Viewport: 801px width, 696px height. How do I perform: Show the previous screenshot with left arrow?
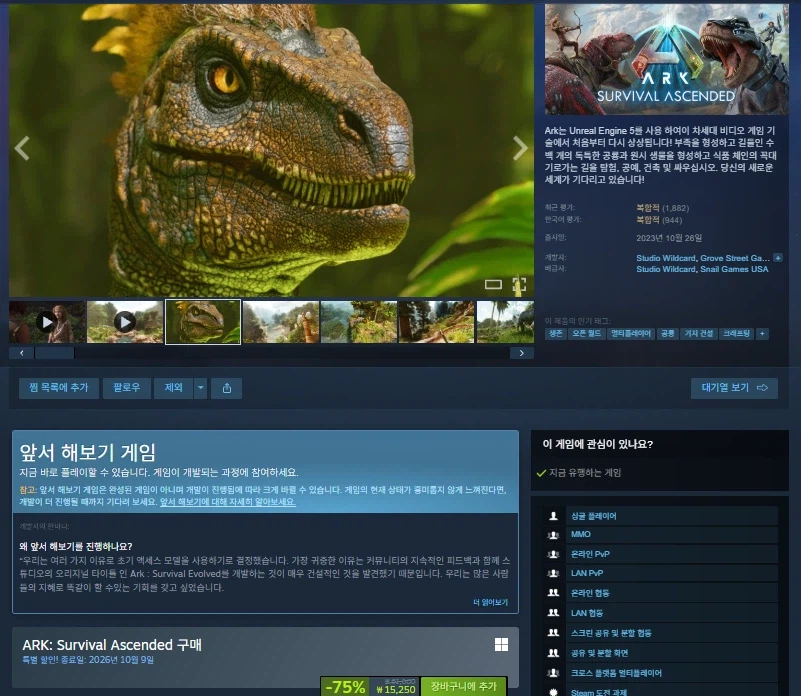tap(22, 149)
